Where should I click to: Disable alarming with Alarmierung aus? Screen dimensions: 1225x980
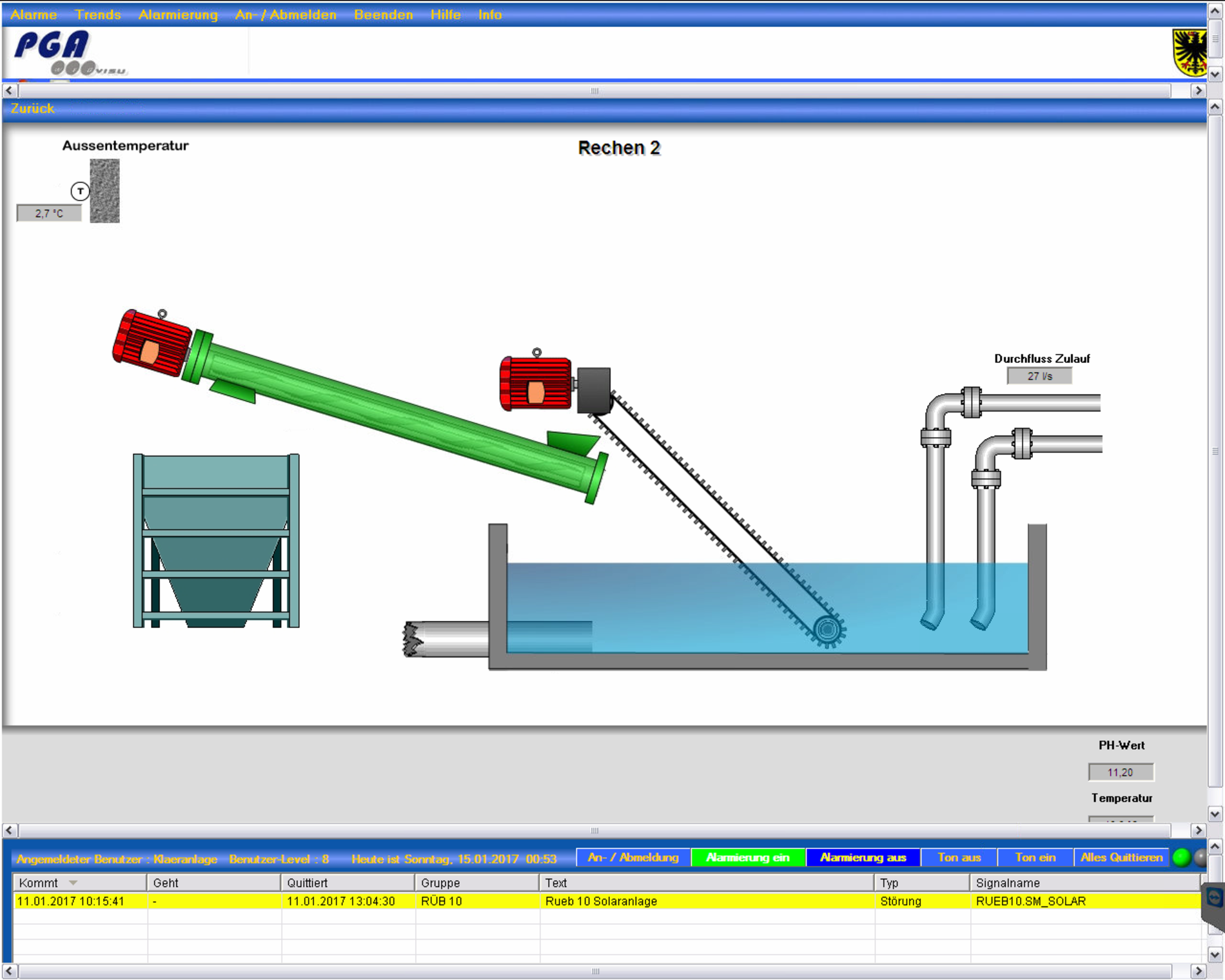point(863,857)
